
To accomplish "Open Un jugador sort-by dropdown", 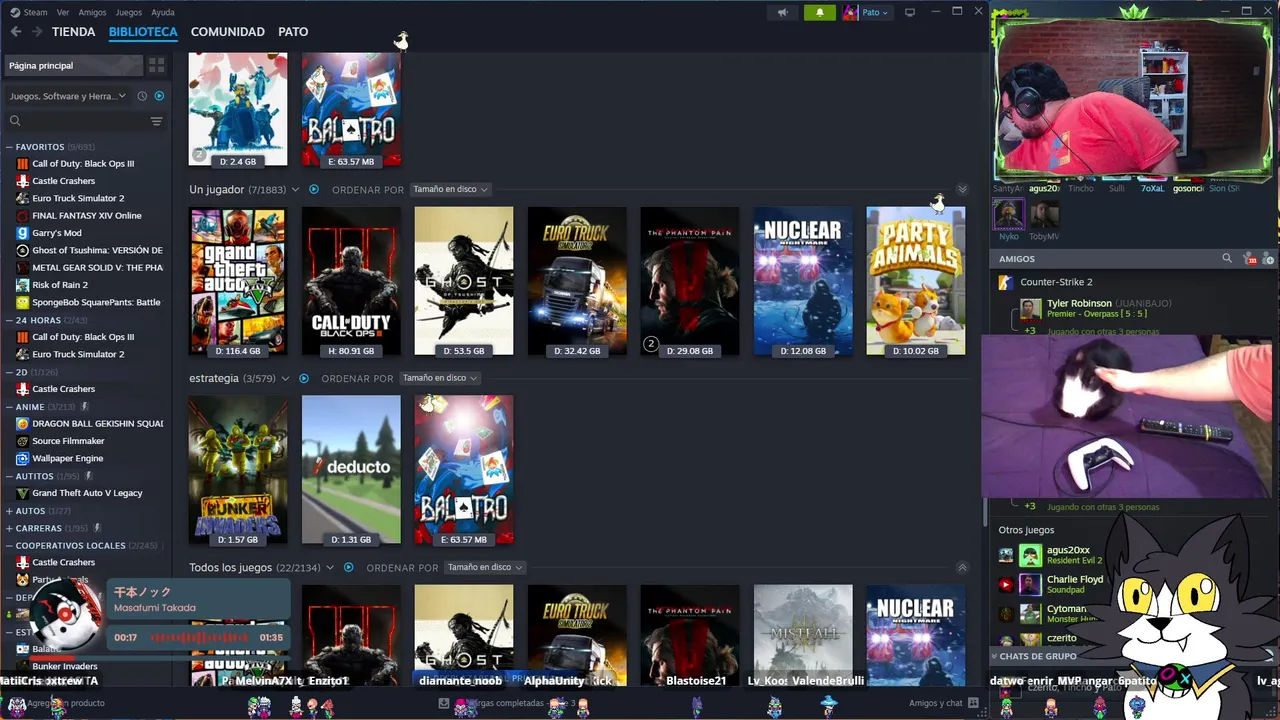I will [x=450, y=189].
